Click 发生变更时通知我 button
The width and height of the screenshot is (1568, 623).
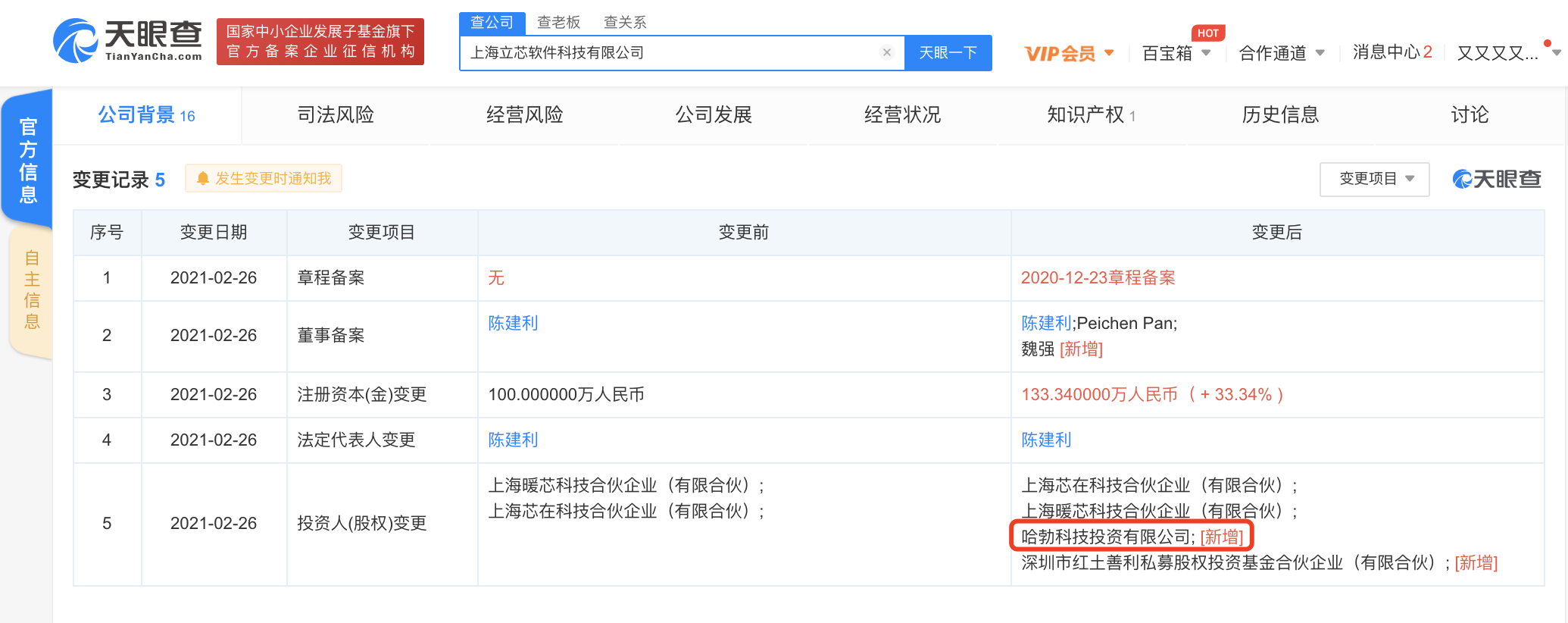(x=264, y=179)
